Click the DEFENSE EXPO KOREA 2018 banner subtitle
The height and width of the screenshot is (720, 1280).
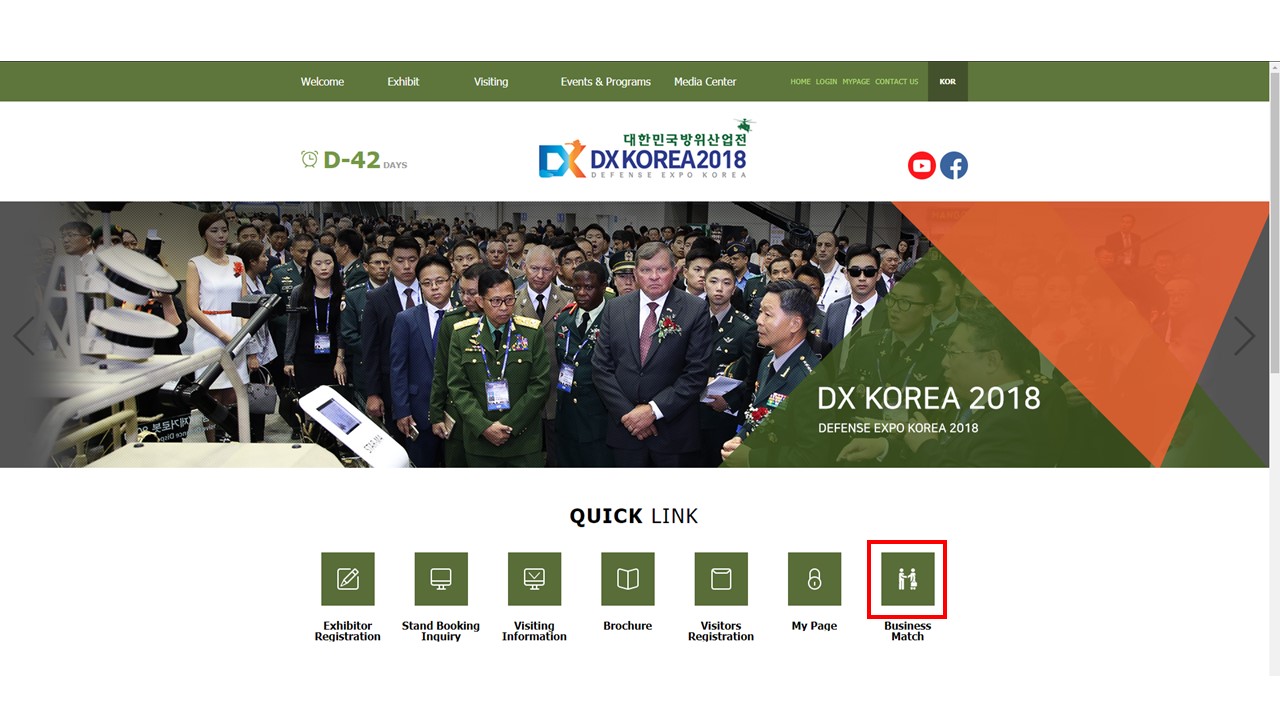[x=898, y=428]
